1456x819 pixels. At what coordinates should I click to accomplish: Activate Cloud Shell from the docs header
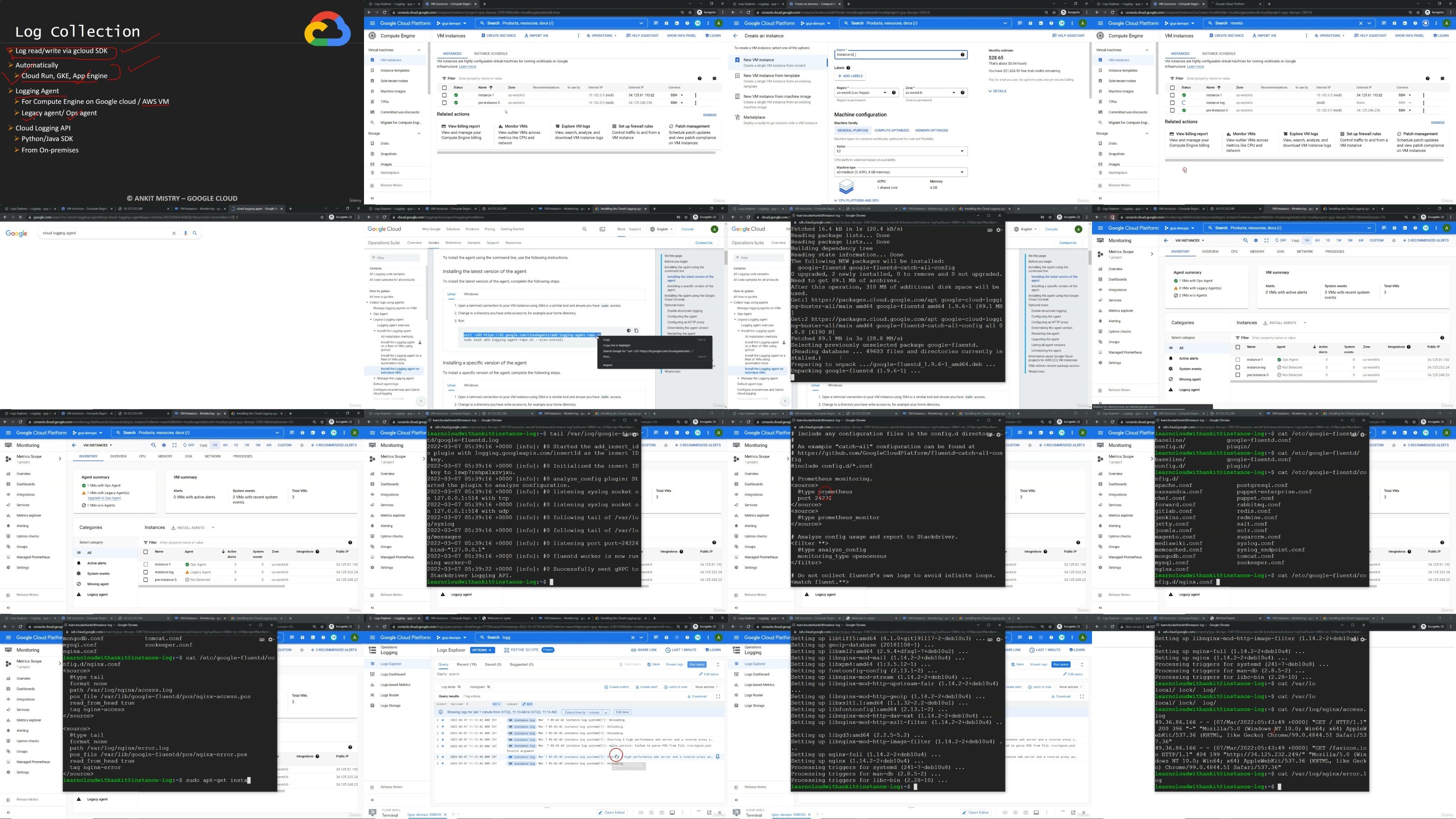click(x=602, y=229)
